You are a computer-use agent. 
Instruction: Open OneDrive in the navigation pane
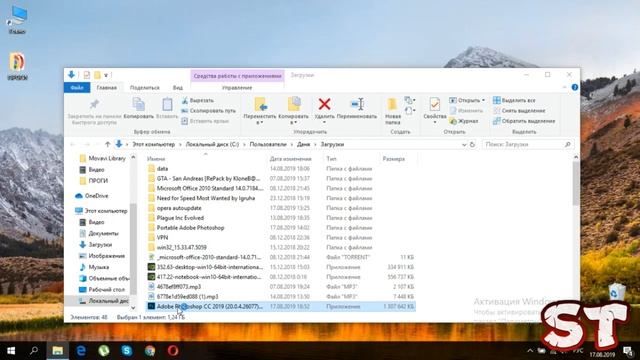[92, 196]
